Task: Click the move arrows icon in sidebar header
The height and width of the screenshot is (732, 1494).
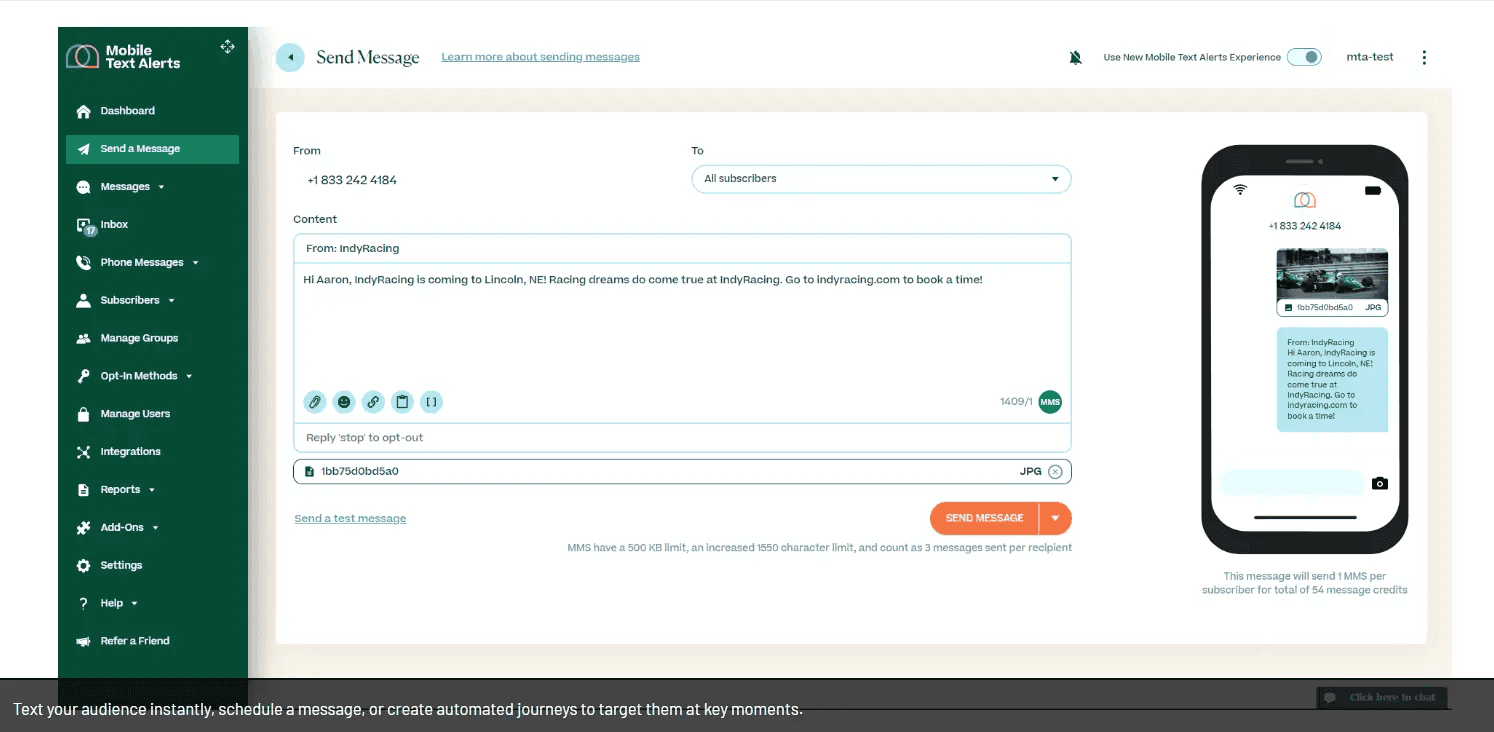Action: (227, 47)
